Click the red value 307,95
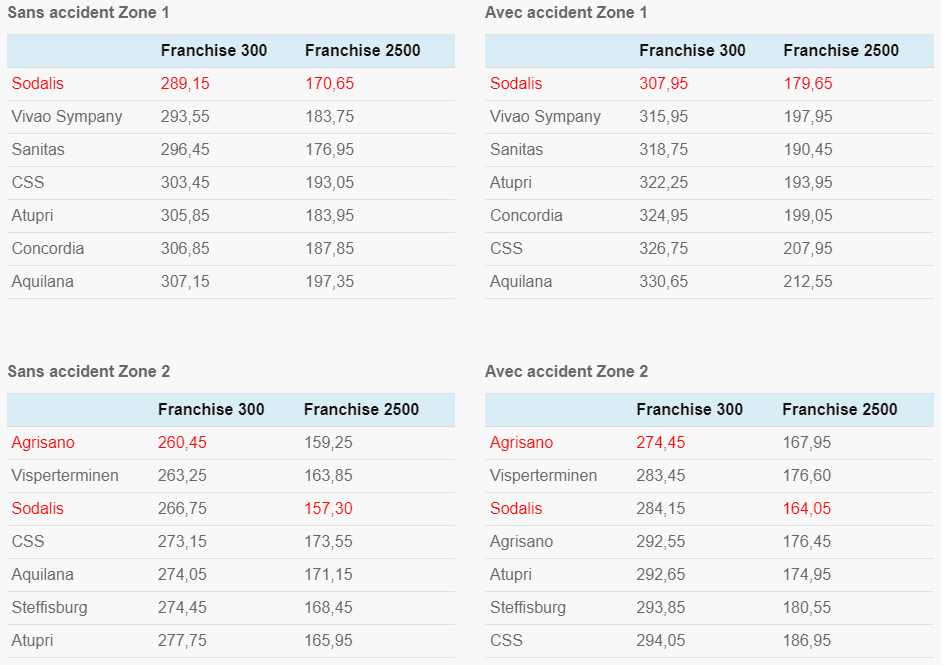 click(x=663, y=83)
